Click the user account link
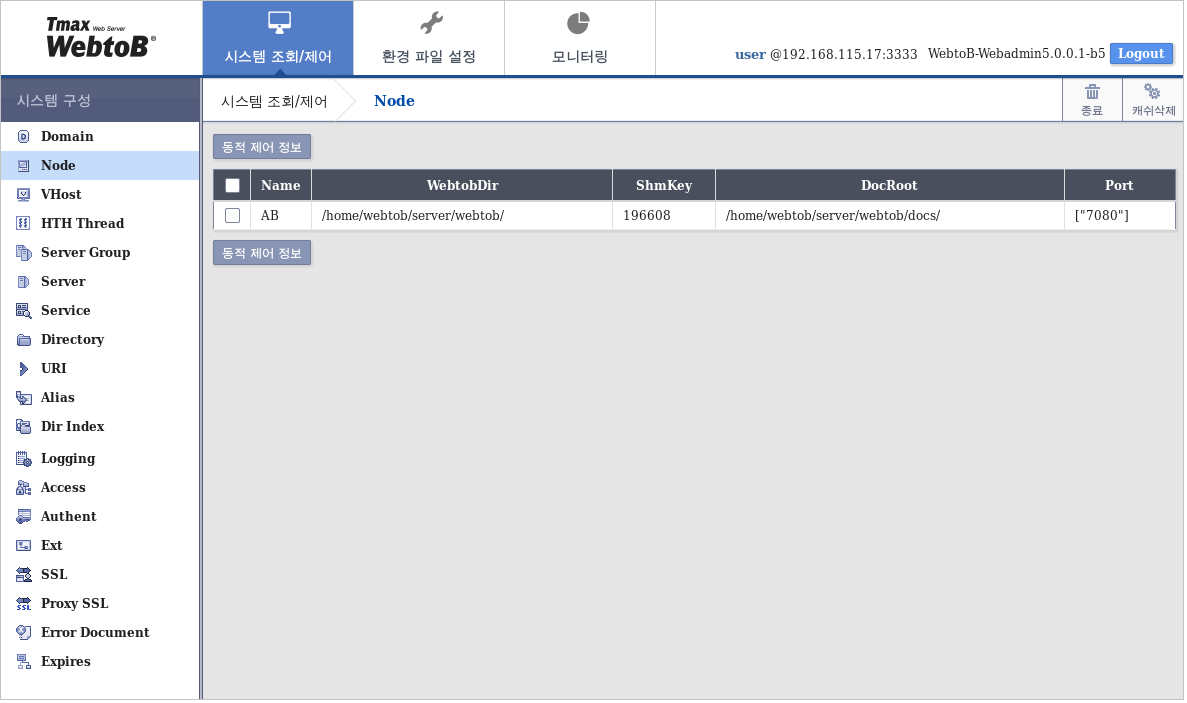The width and height of the screenshot is (1187, 703). [750, 54]
